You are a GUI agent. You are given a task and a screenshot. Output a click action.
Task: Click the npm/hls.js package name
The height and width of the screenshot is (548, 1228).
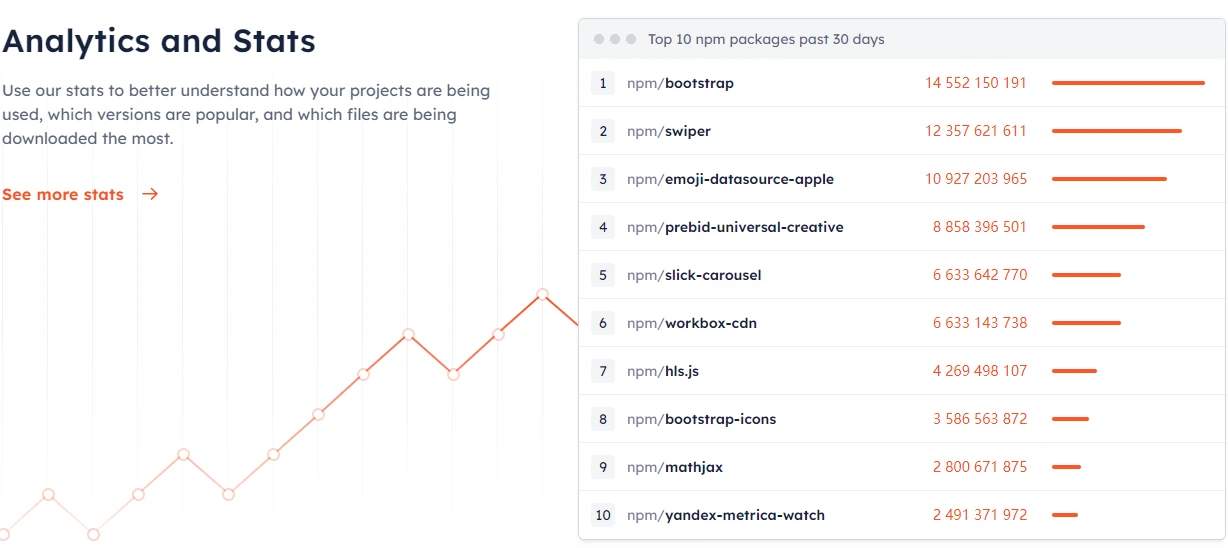pos(663,371)
